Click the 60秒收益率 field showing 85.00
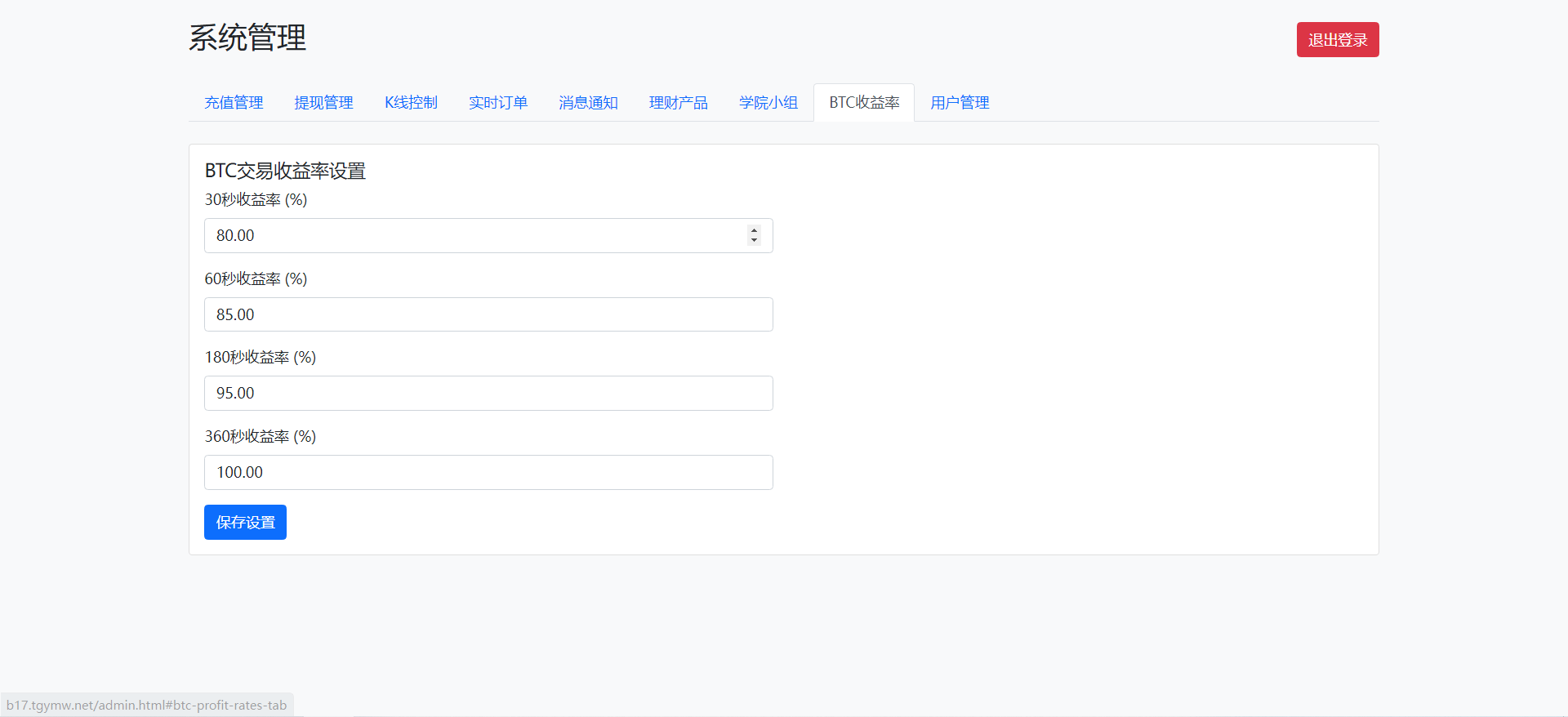This screenshot has height=717, width=1568. (488, 314)
